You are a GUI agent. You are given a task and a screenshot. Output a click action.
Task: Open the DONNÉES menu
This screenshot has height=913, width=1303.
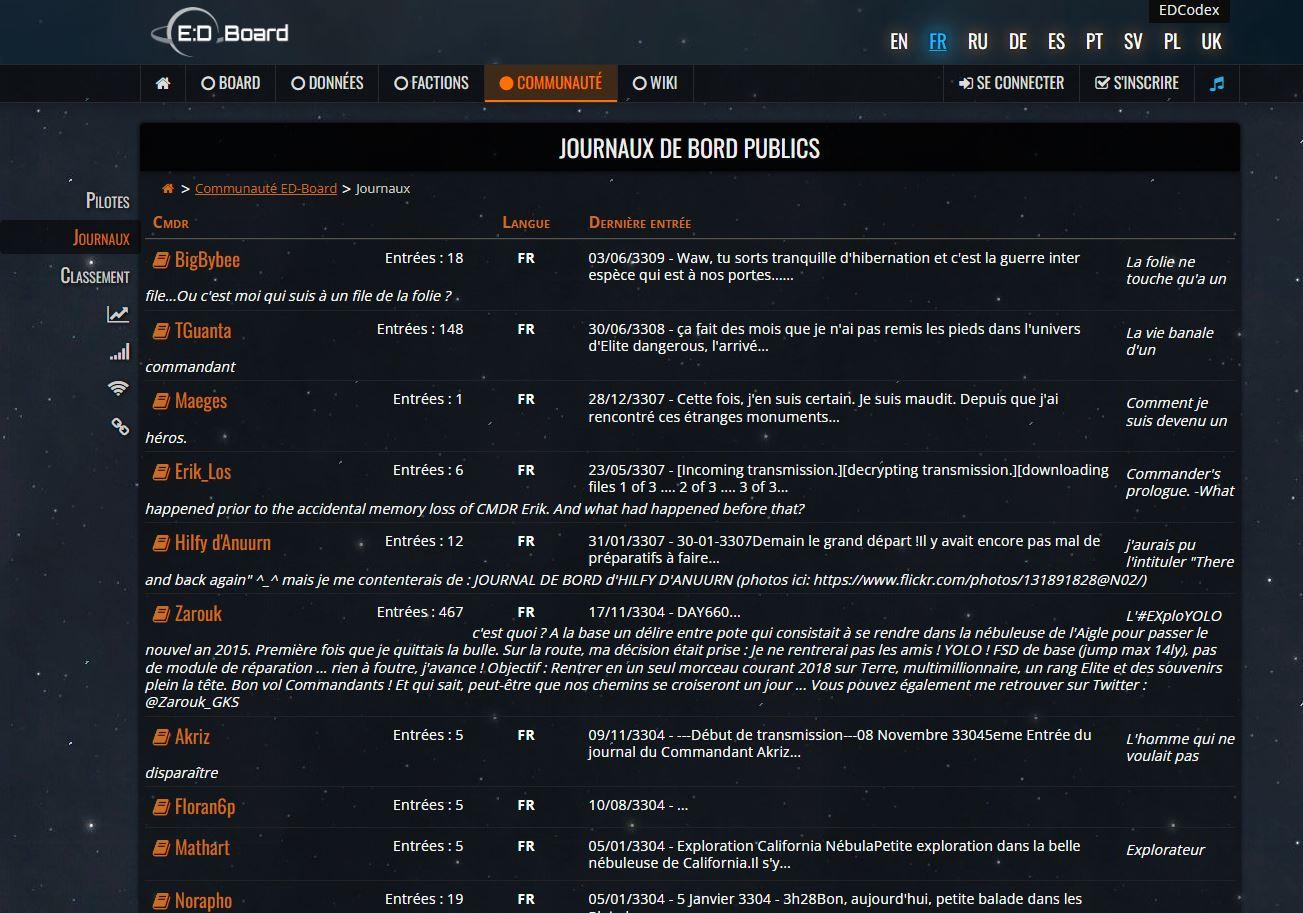click(327, 83)
